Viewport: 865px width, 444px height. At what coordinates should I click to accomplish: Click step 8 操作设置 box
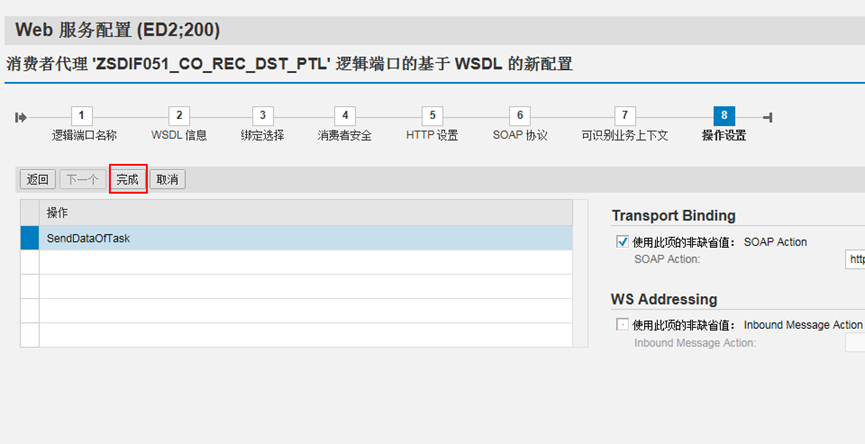click(x=724, y=116)
